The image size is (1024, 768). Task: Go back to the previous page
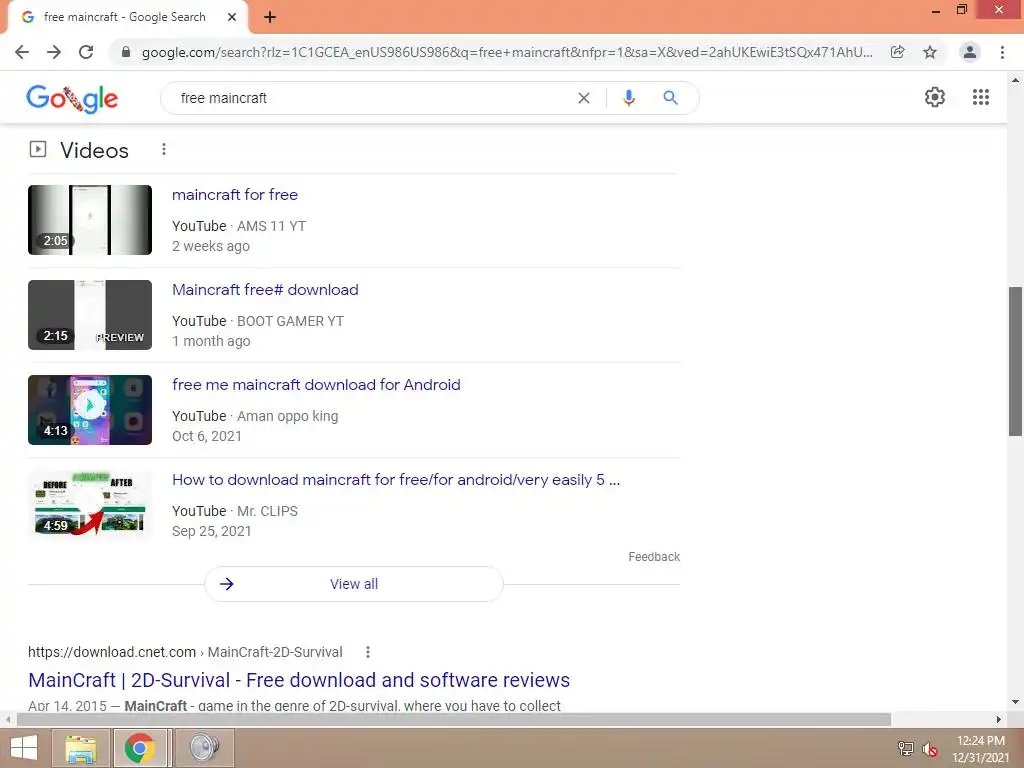pos(22,52)
